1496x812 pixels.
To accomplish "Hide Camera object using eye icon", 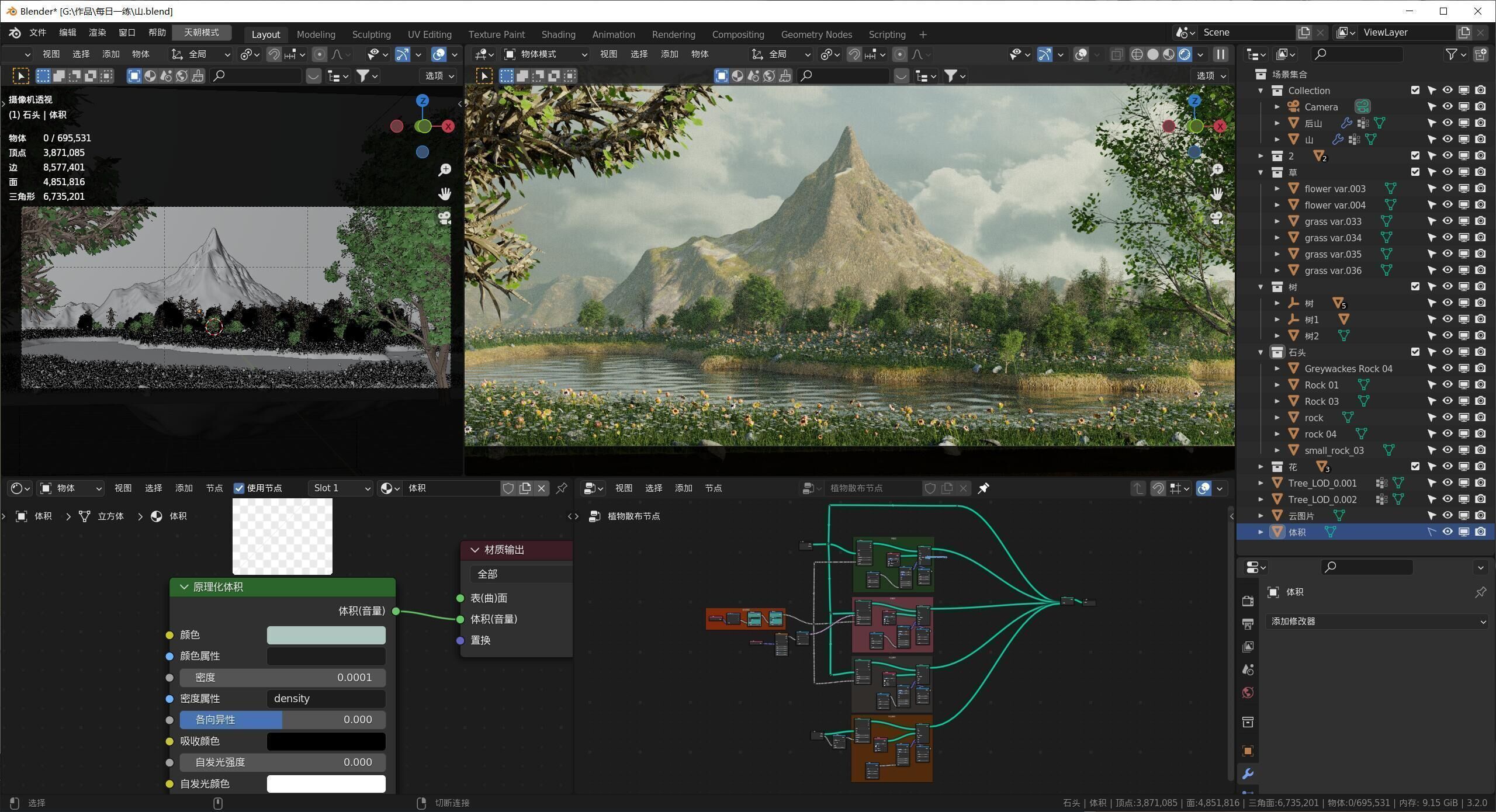I will pyautogui.click(x=1447, y=107).
